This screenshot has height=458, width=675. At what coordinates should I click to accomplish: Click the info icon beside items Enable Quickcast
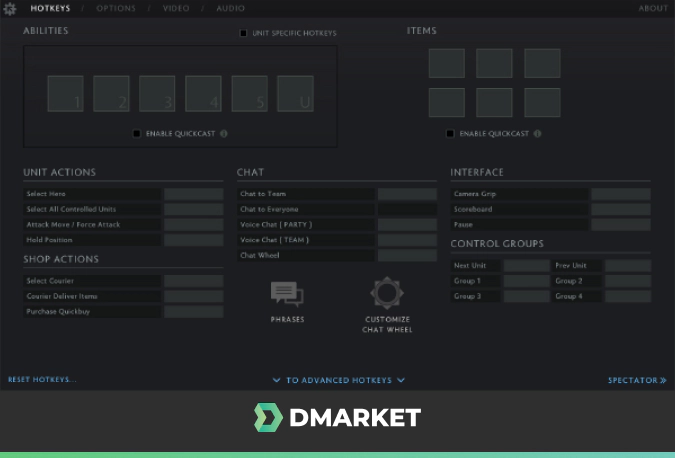point(537,133)
